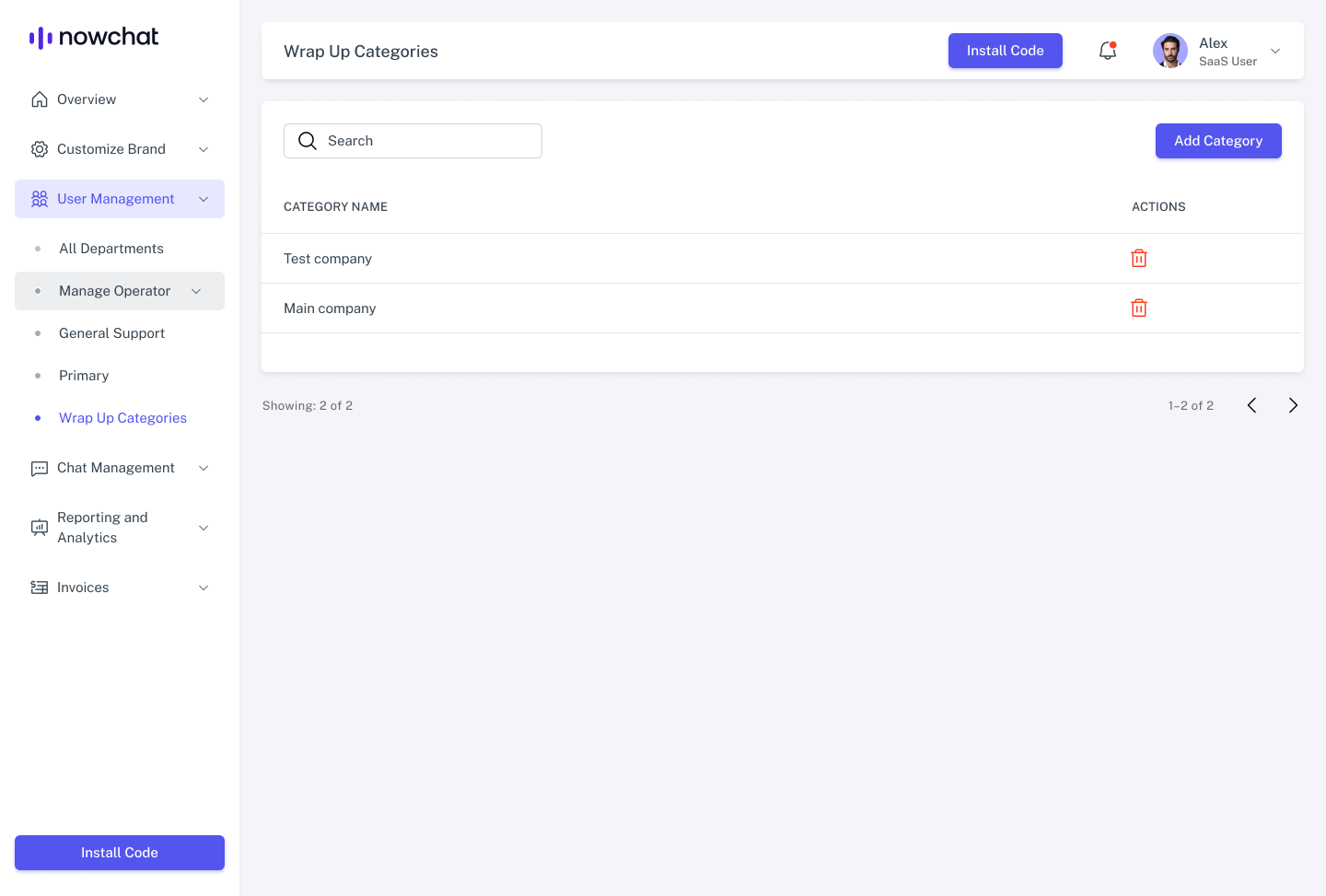Click the search magnifier icon

coord(308,141)
